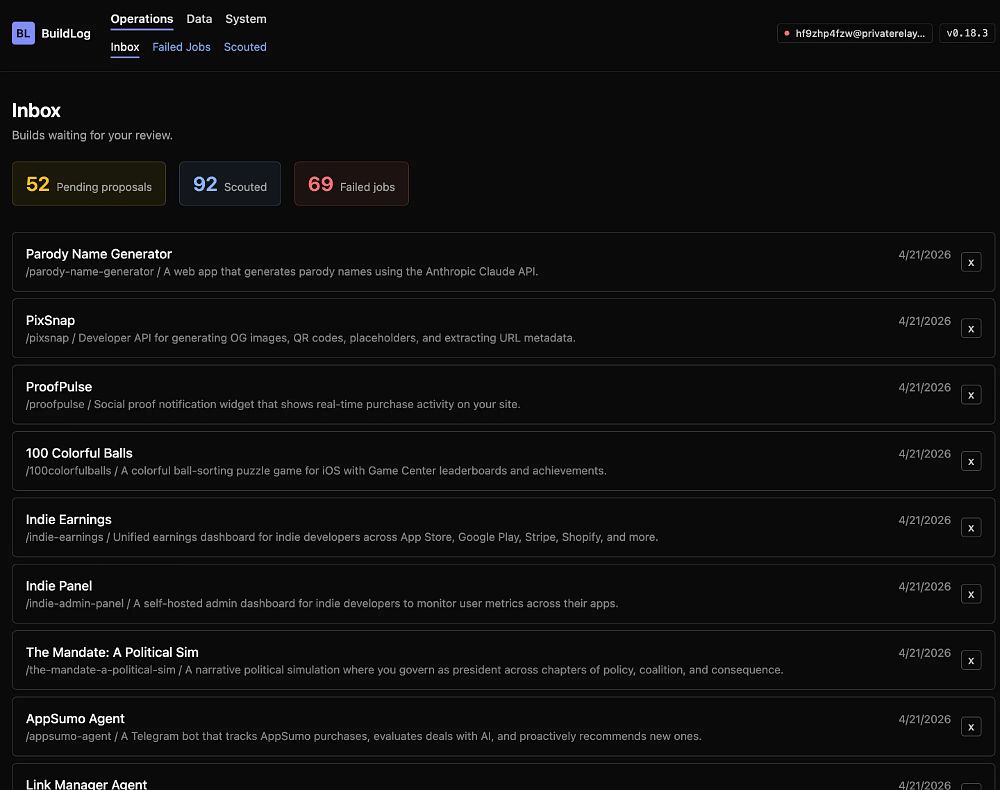Open the 52 Pending proposals card
The image size is (1000, 790).
pos(89,184)
